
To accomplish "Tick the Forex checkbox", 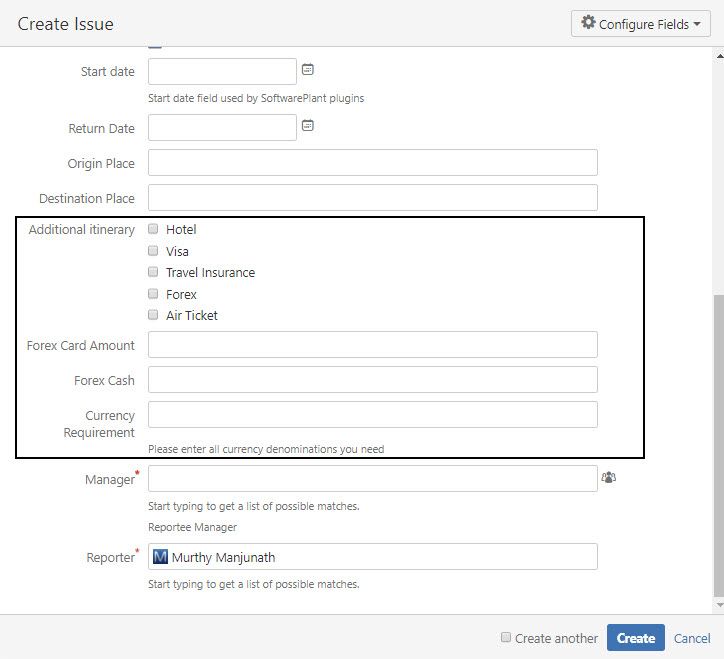I will point(153,294).
